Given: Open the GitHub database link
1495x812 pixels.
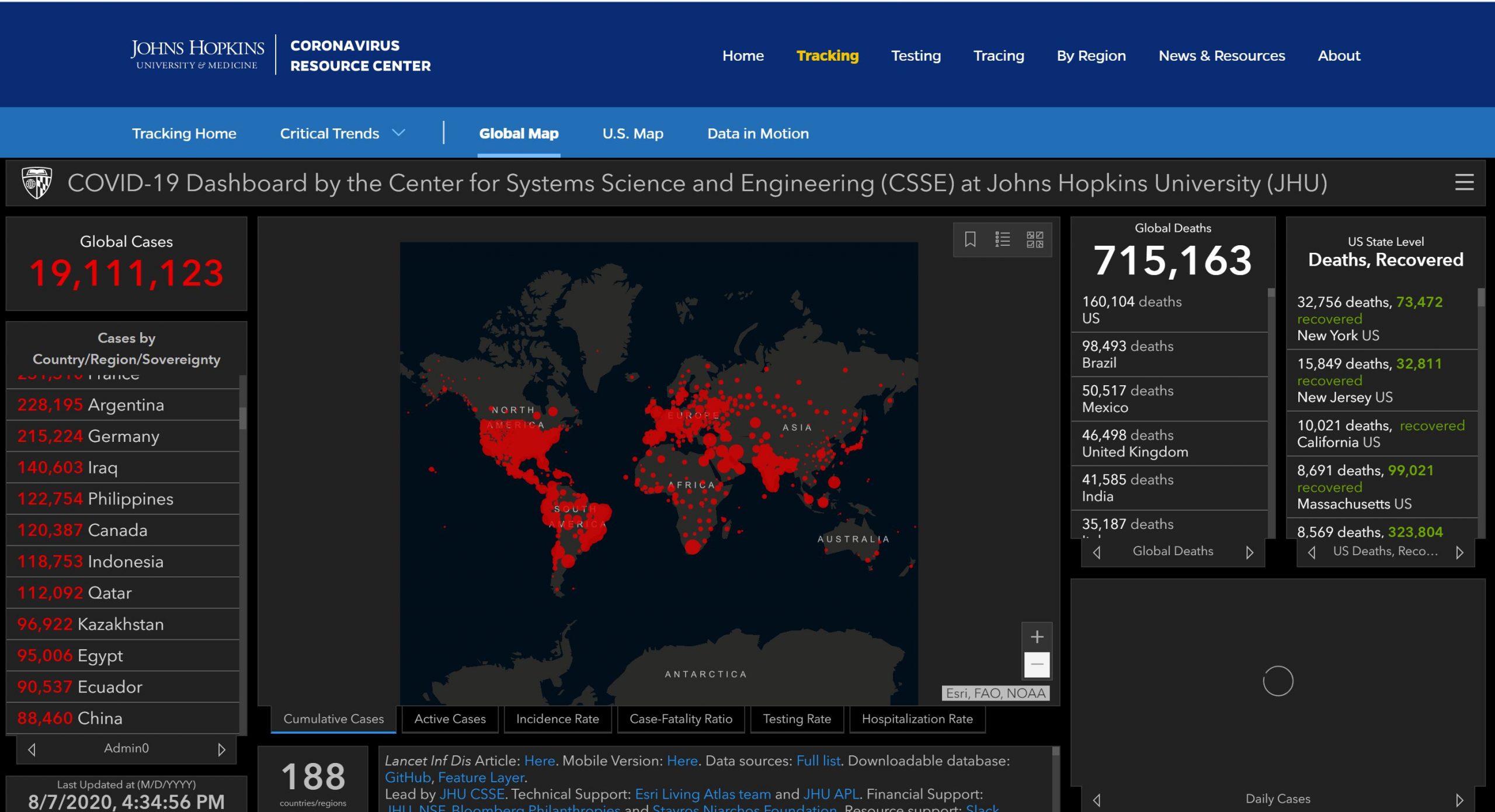Looking at the screenshot, I should (x=408, y=778).
